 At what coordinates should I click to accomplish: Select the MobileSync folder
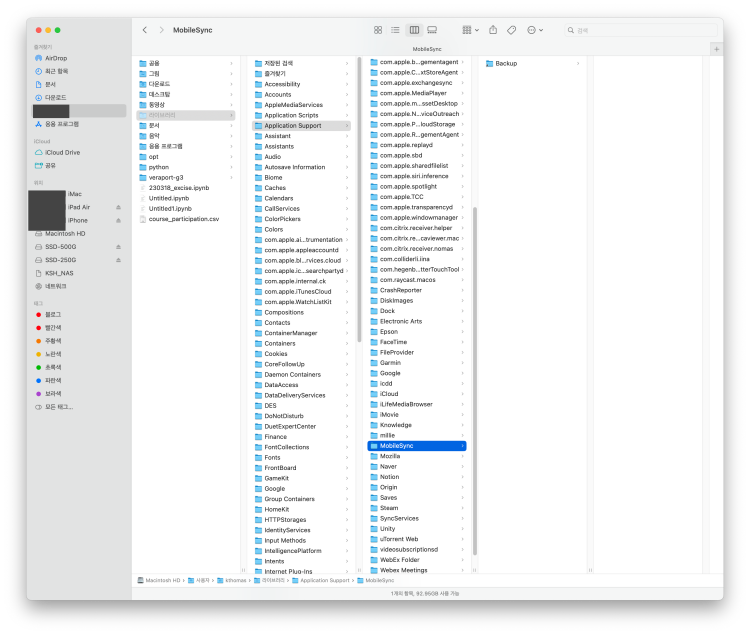coord(417,446)
